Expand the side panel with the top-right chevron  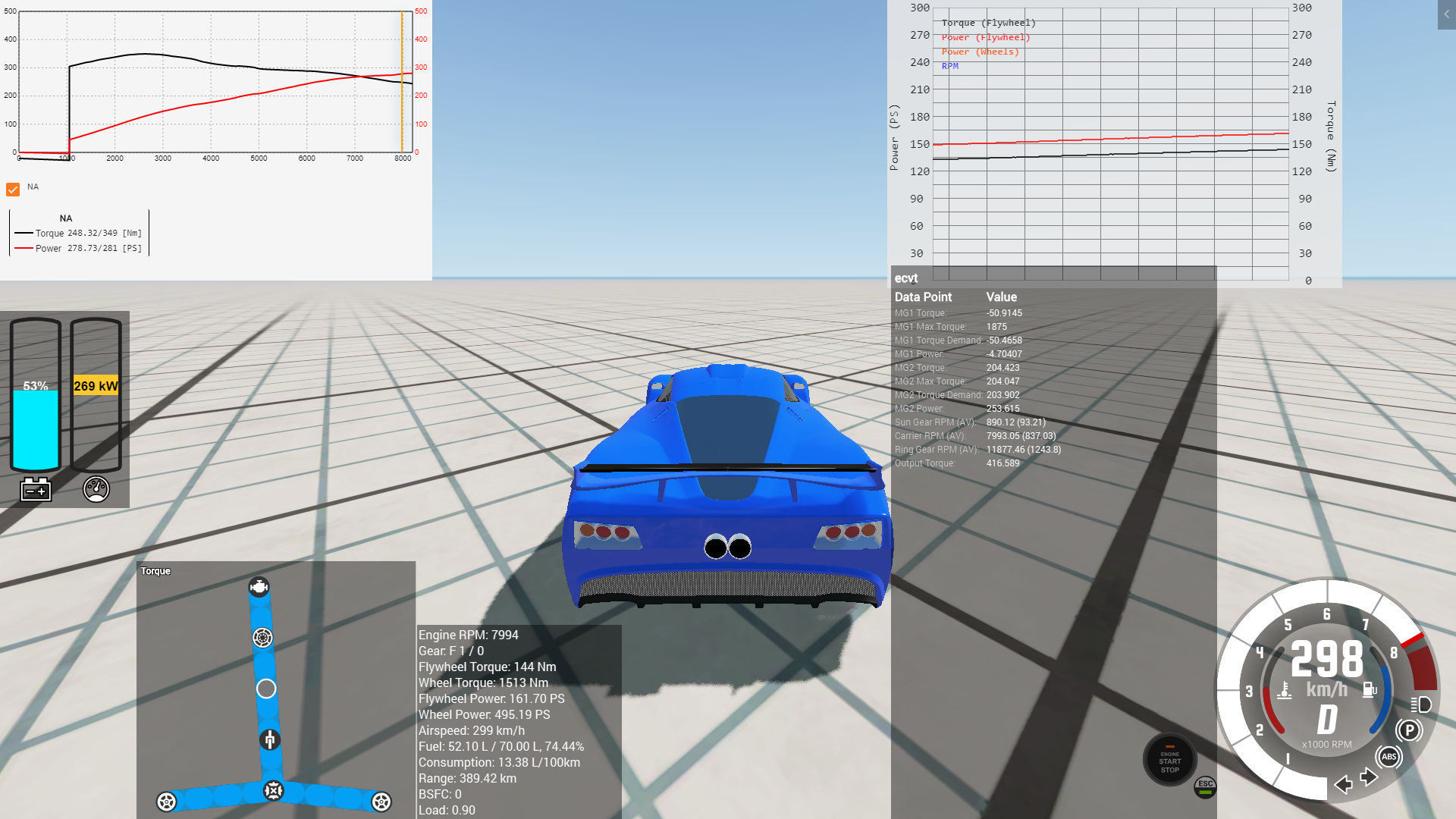point(1446,14)
